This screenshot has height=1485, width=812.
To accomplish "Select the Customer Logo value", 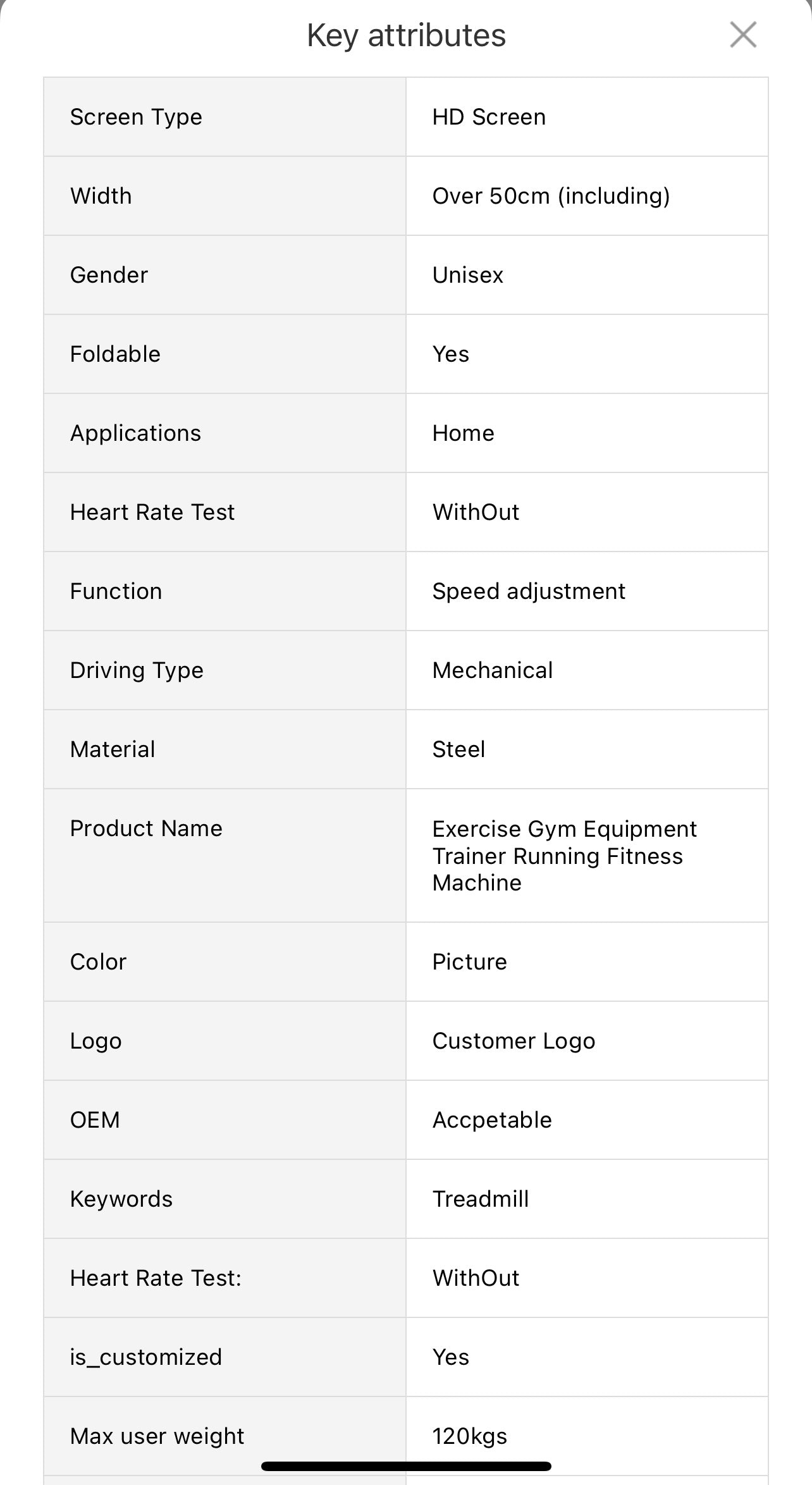I will coord(514,1041).
